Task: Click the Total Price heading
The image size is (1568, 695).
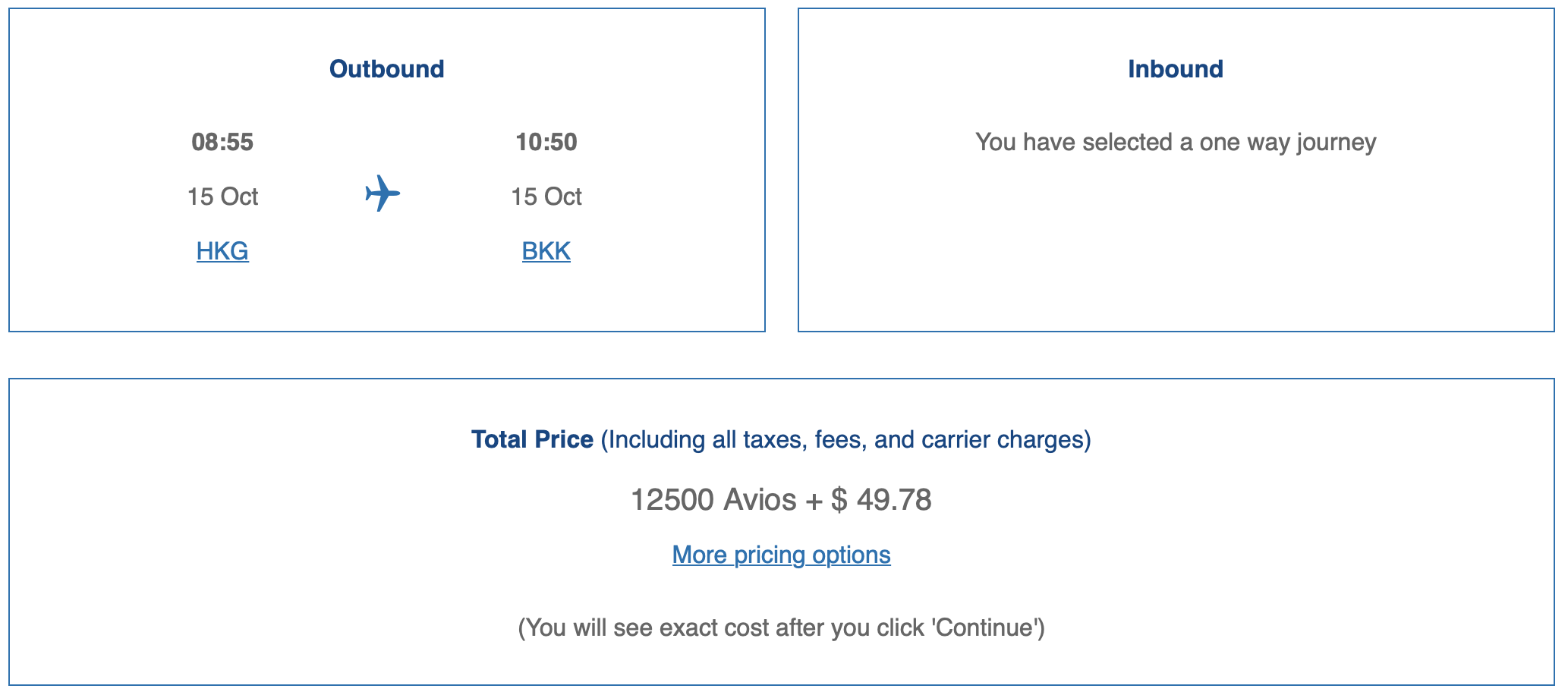Action: point(532,438)
